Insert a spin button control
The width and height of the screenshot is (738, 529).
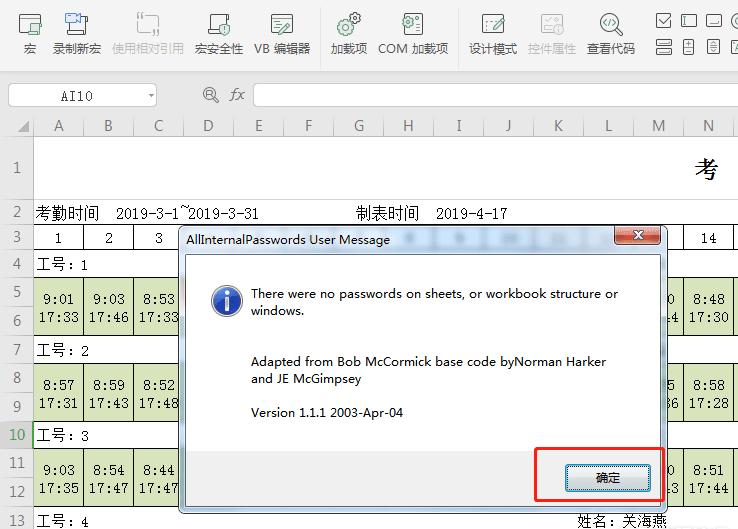[689, 47]
